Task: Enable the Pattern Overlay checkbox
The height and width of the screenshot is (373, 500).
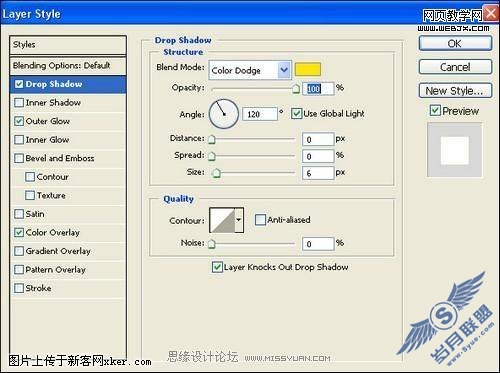Action: [x=19, y=269]
